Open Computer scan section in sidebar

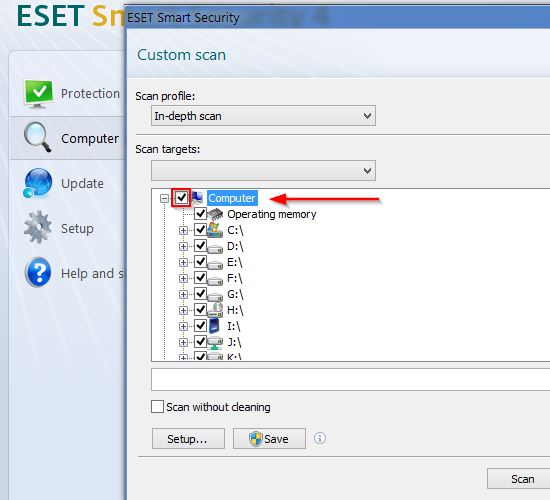click(x=67, y=138)
